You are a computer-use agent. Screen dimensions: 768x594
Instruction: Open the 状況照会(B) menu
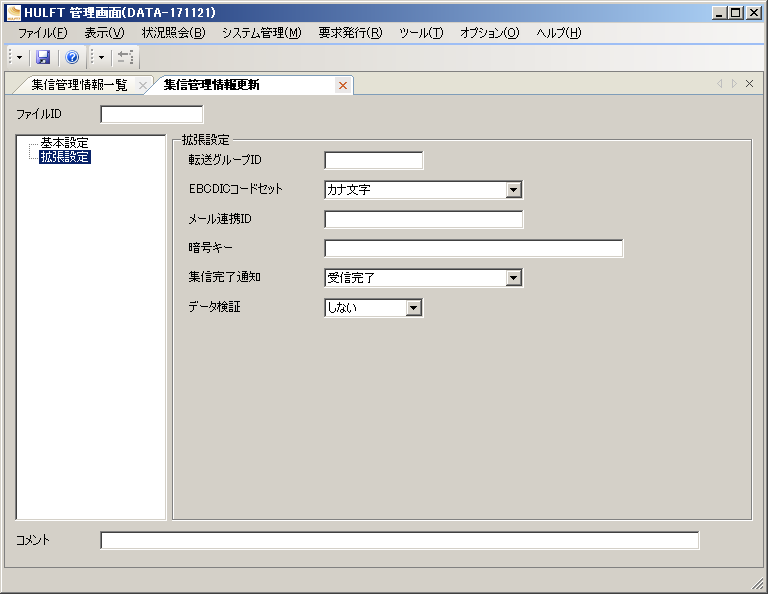coord(173,33)
